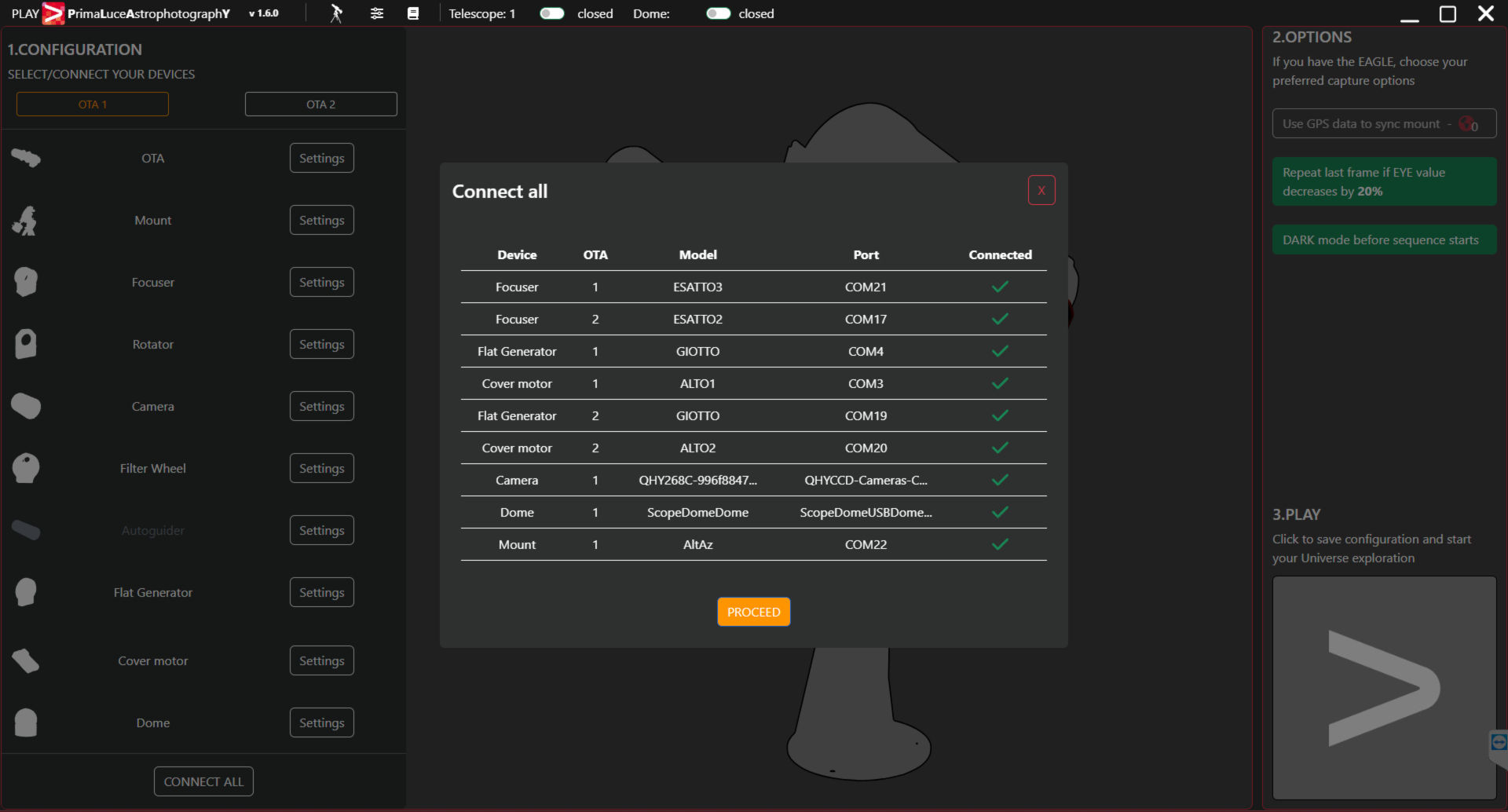Viewport: 1508px width, 812px height.
Task: Click the COM21 port cell
Action: 866,287
